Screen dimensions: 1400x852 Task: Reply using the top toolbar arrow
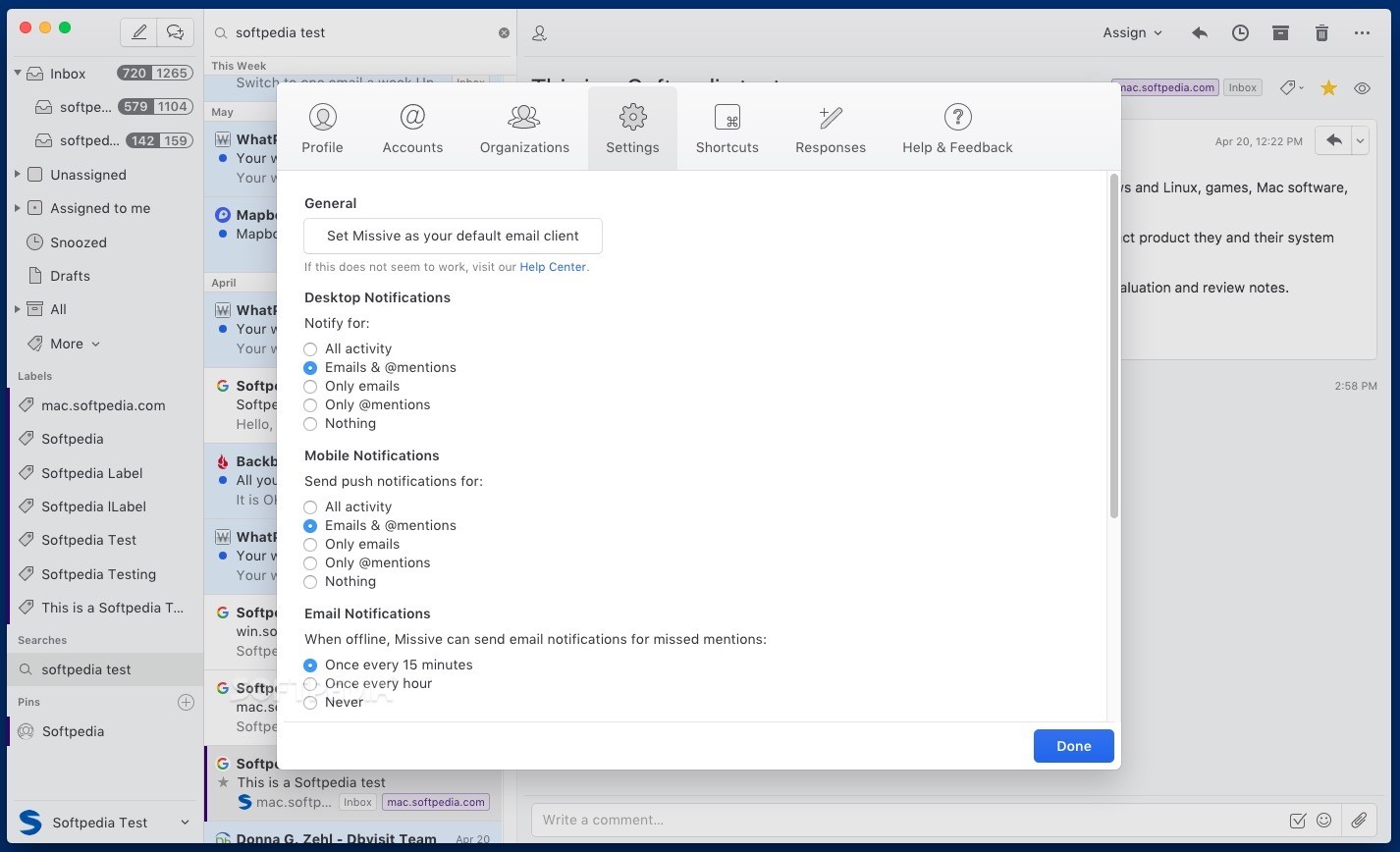point(1199,32)
